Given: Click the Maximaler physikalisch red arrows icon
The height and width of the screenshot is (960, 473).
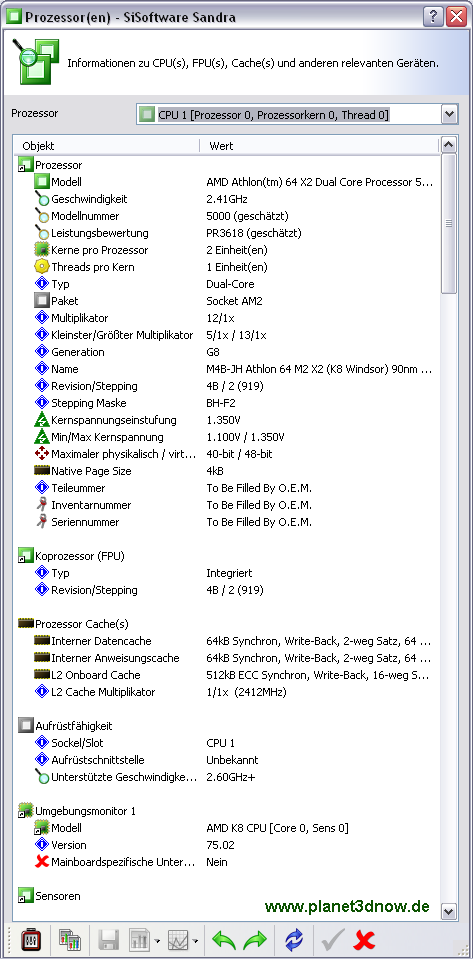Looking at the screenshot, I should tap(42, 454).
